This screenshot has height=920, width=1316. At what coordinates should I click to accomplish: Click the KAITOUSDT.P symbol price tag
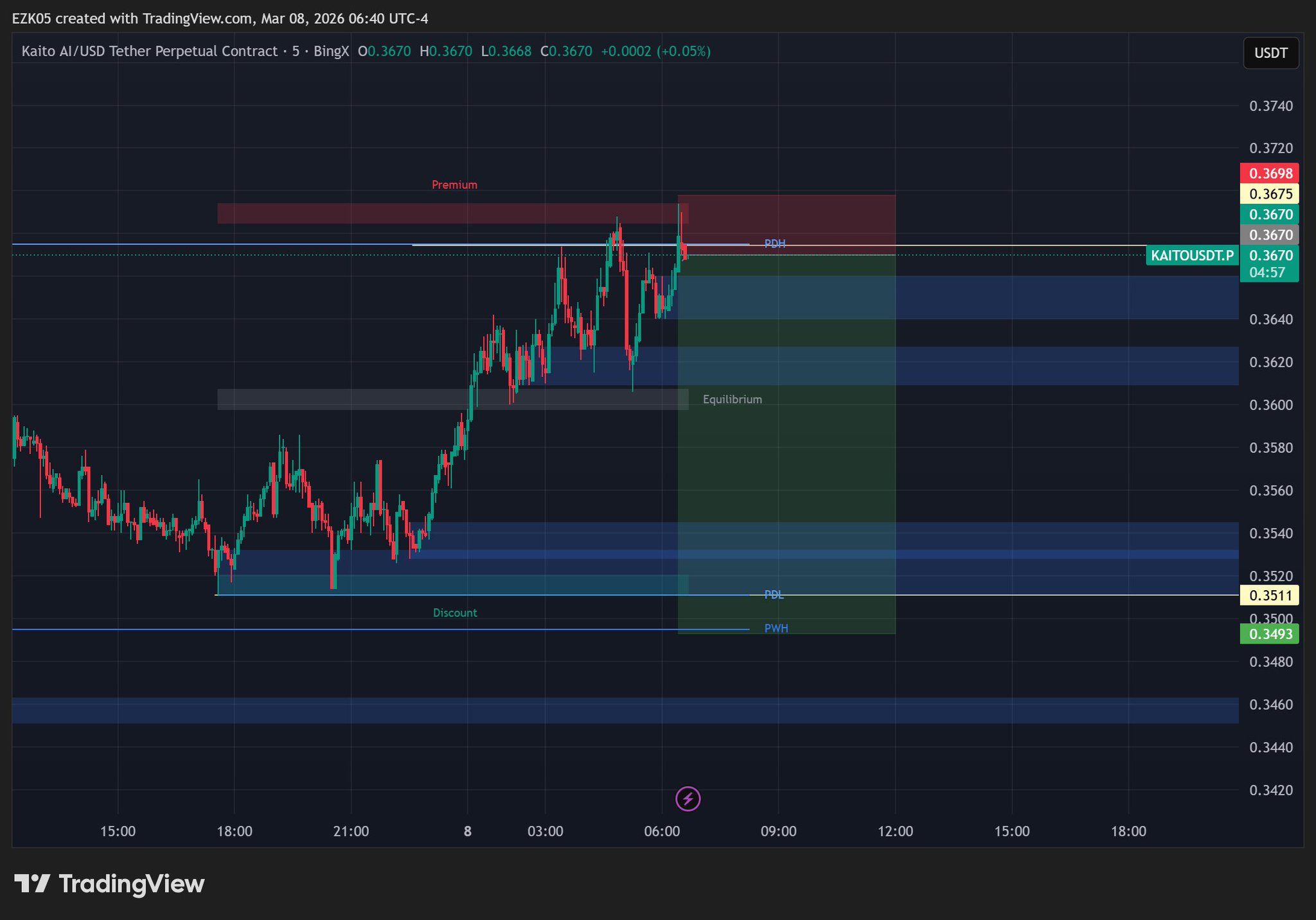pos(1192,256)
